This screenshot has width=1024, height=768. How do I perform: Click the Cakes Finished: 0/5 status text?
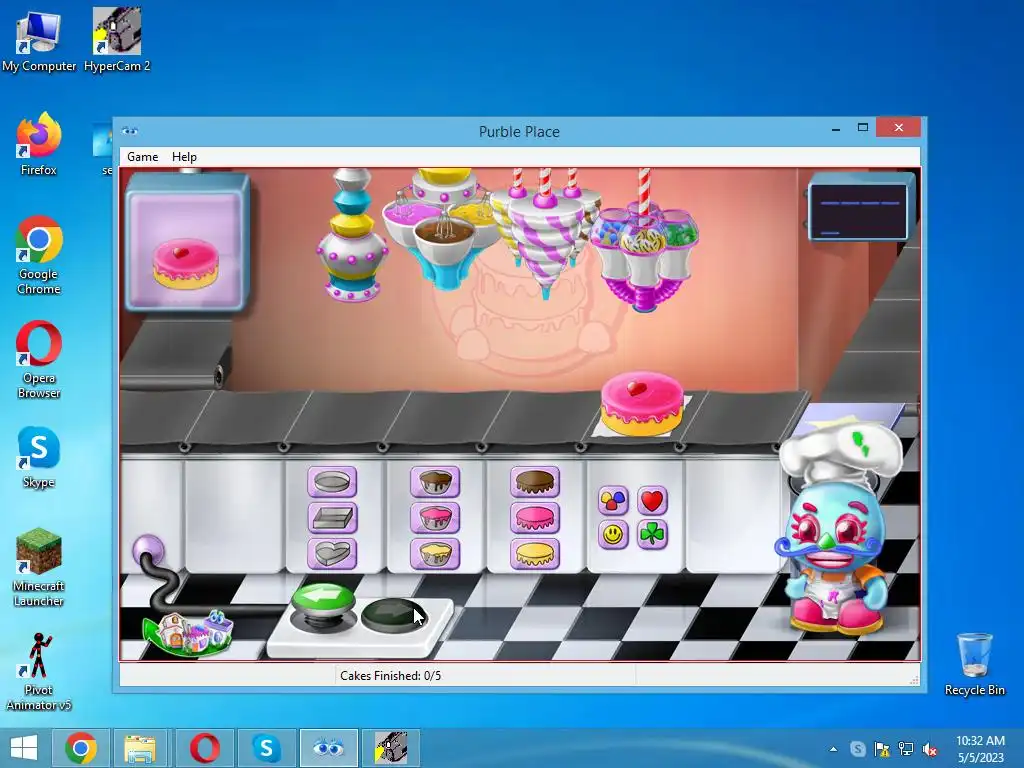(391, 676)
